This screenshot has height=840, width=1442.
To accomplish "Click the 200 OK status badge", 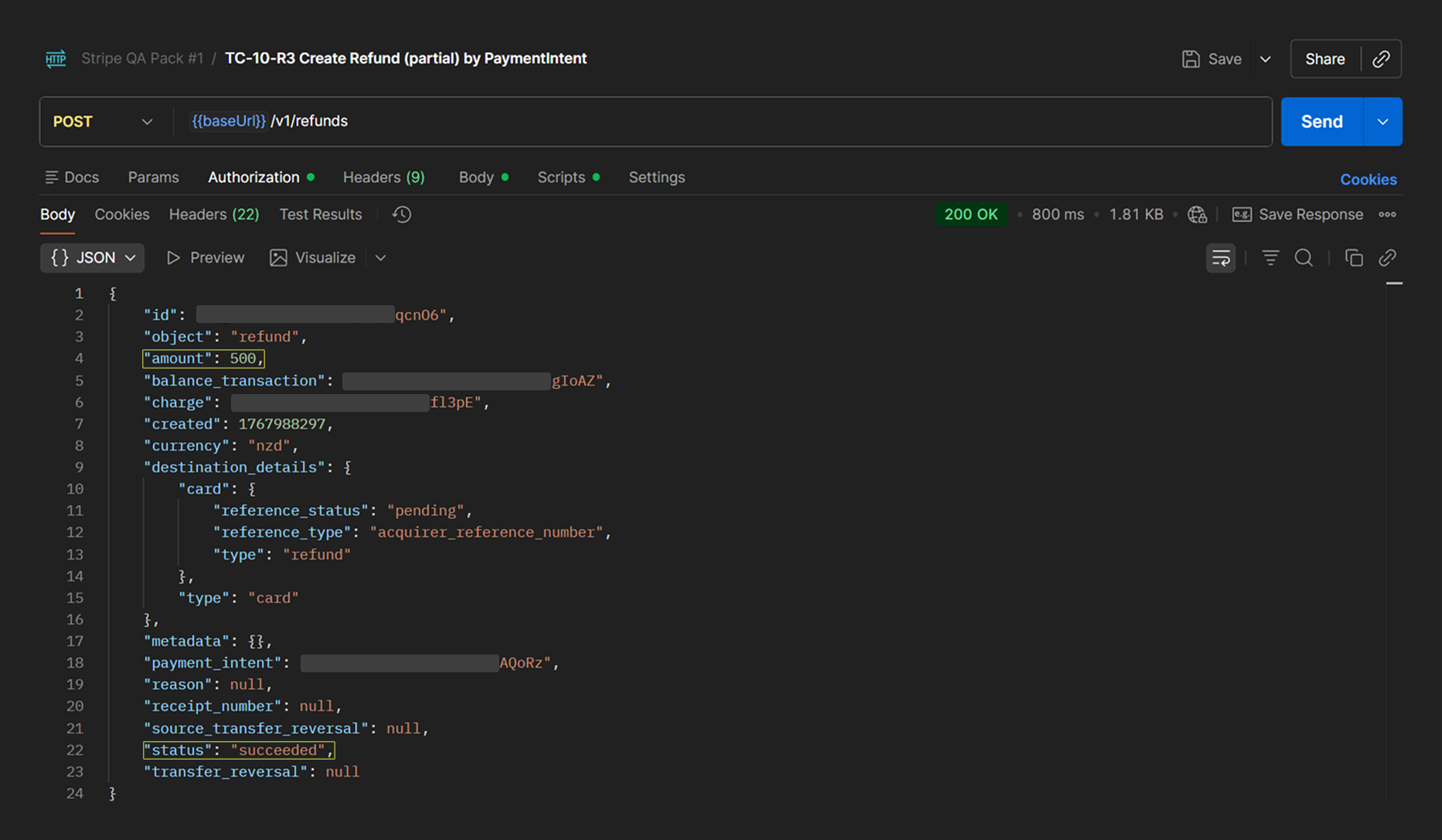I will click(x=971, y=214).
